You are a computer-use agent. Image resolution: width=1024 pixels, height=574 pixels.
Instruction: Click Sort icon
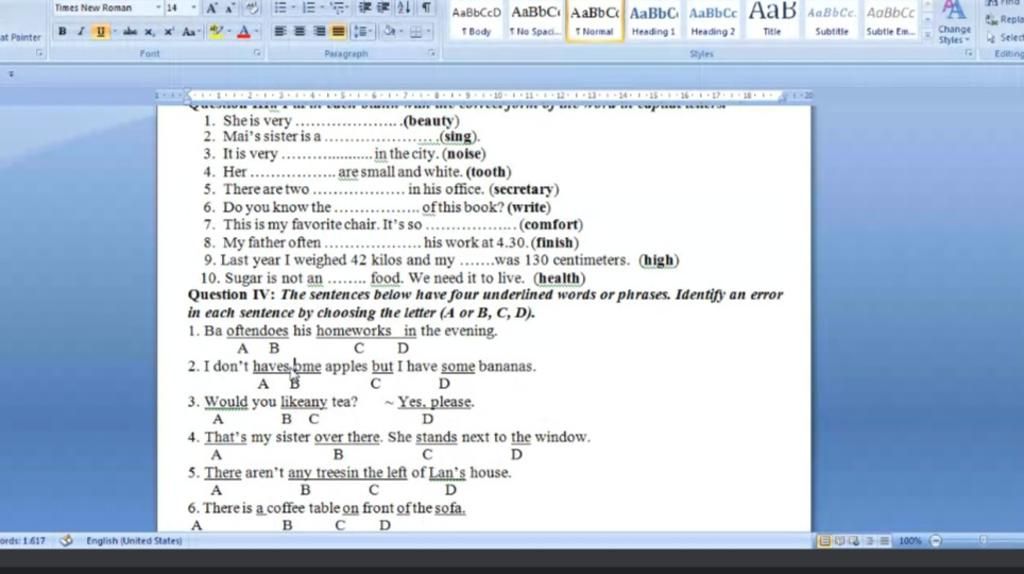point(404,8)
